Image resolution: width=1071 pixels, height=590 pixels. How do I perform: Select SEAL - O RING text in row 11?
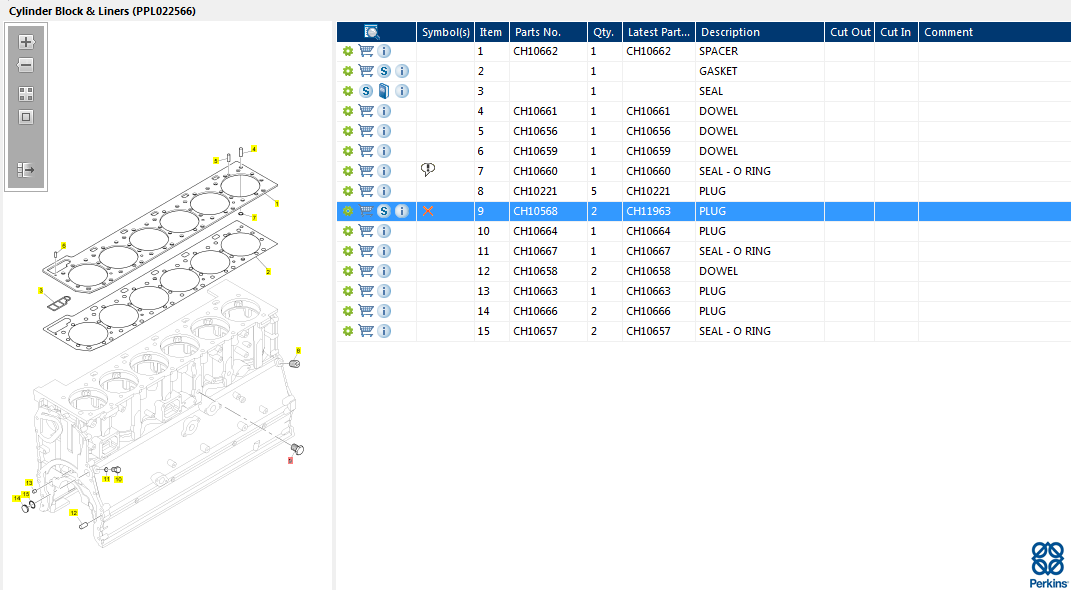point(735,251)
